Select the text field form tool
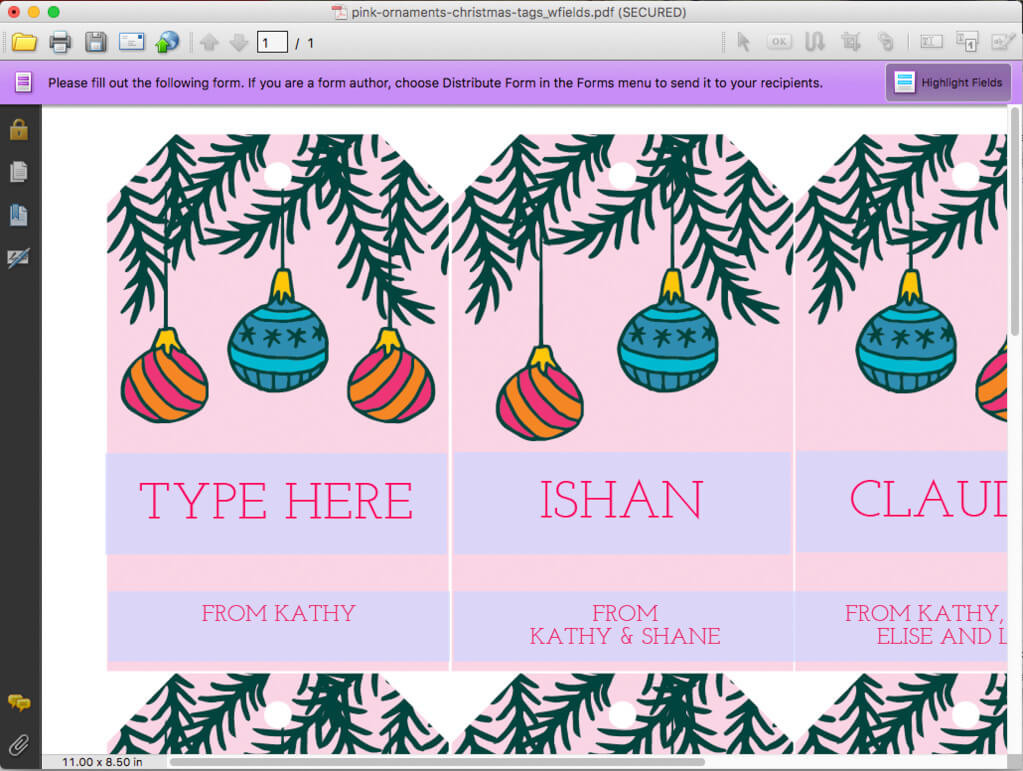 (931, 42)
